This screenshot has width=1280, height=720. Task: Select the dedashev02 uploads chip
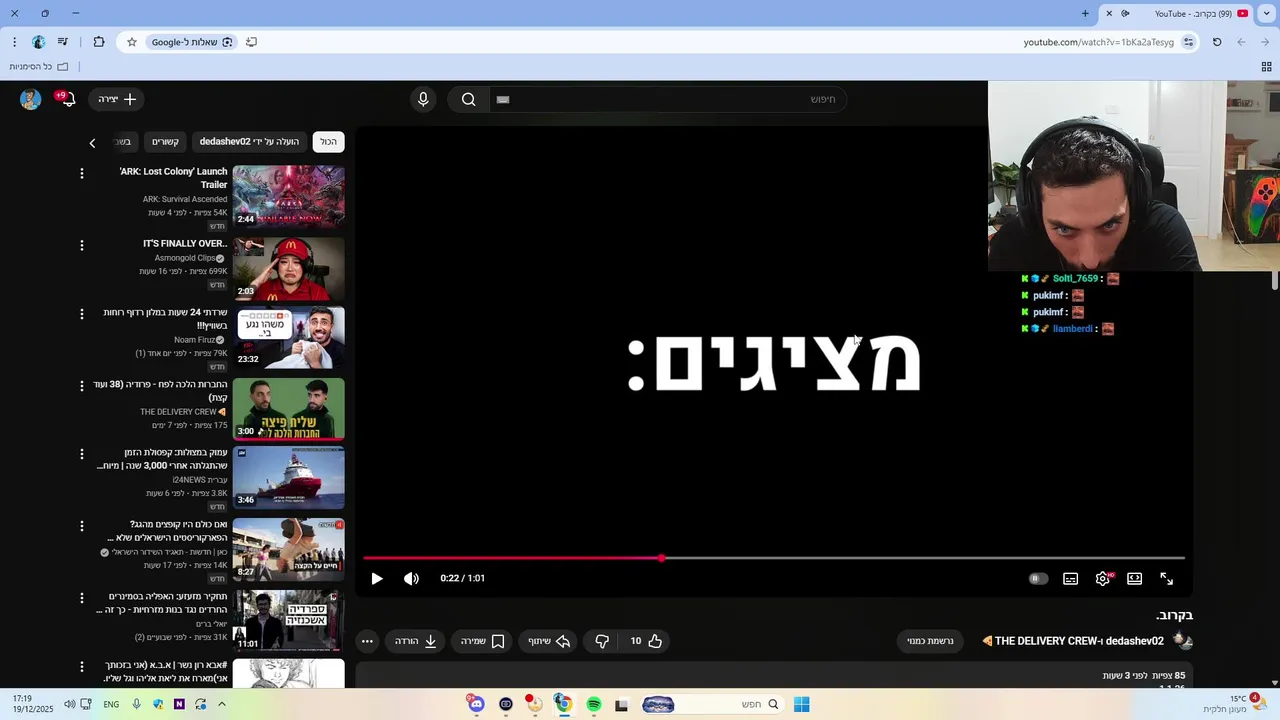(x=249, y=142)
